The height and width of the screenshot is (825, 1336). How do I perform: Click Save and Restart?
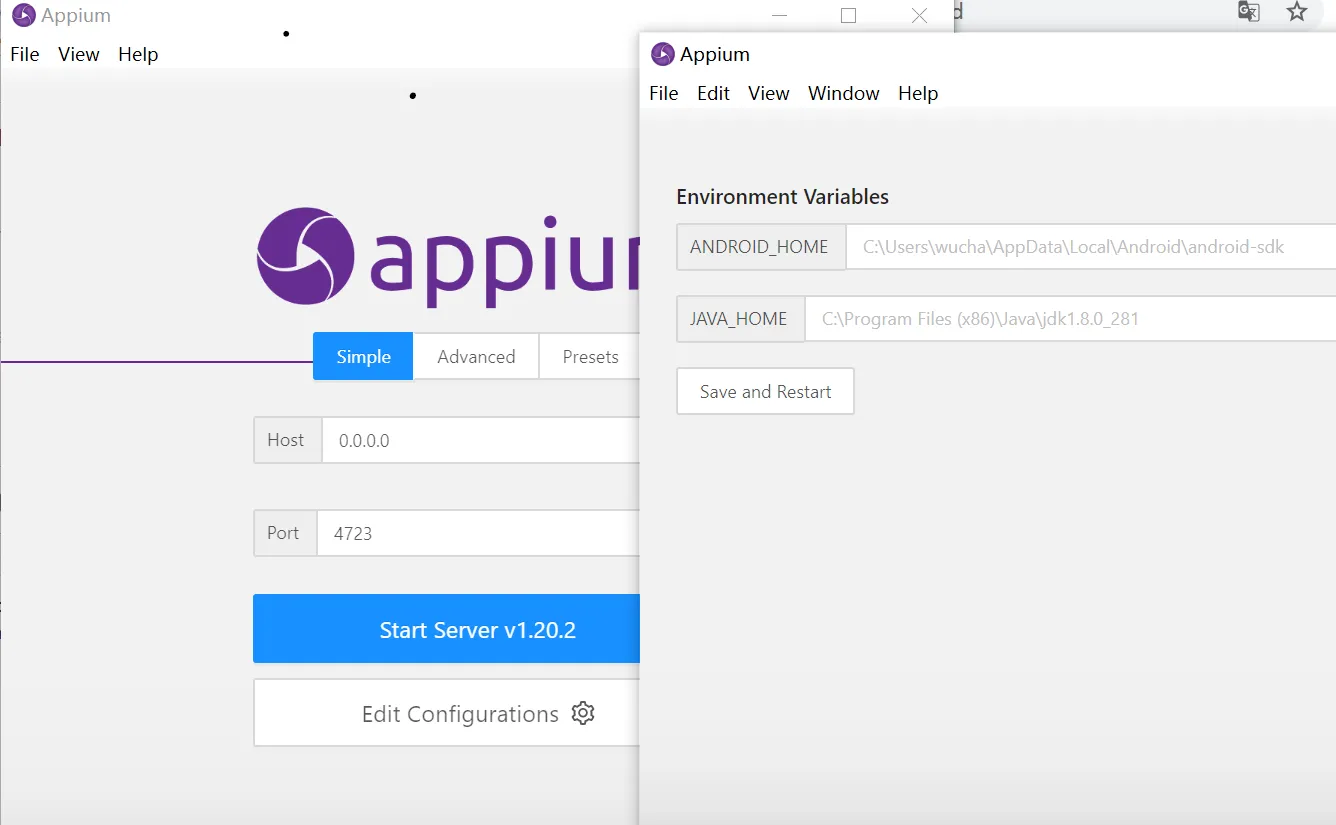click(766, 391)
